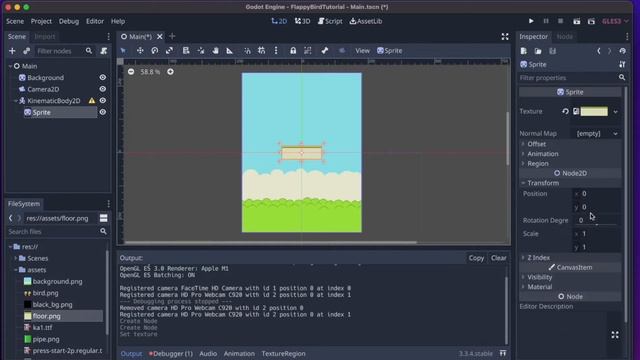The image size is (640, 360).
Task: Toggle FileSystem split view mode
Action: tap(104, 218)
